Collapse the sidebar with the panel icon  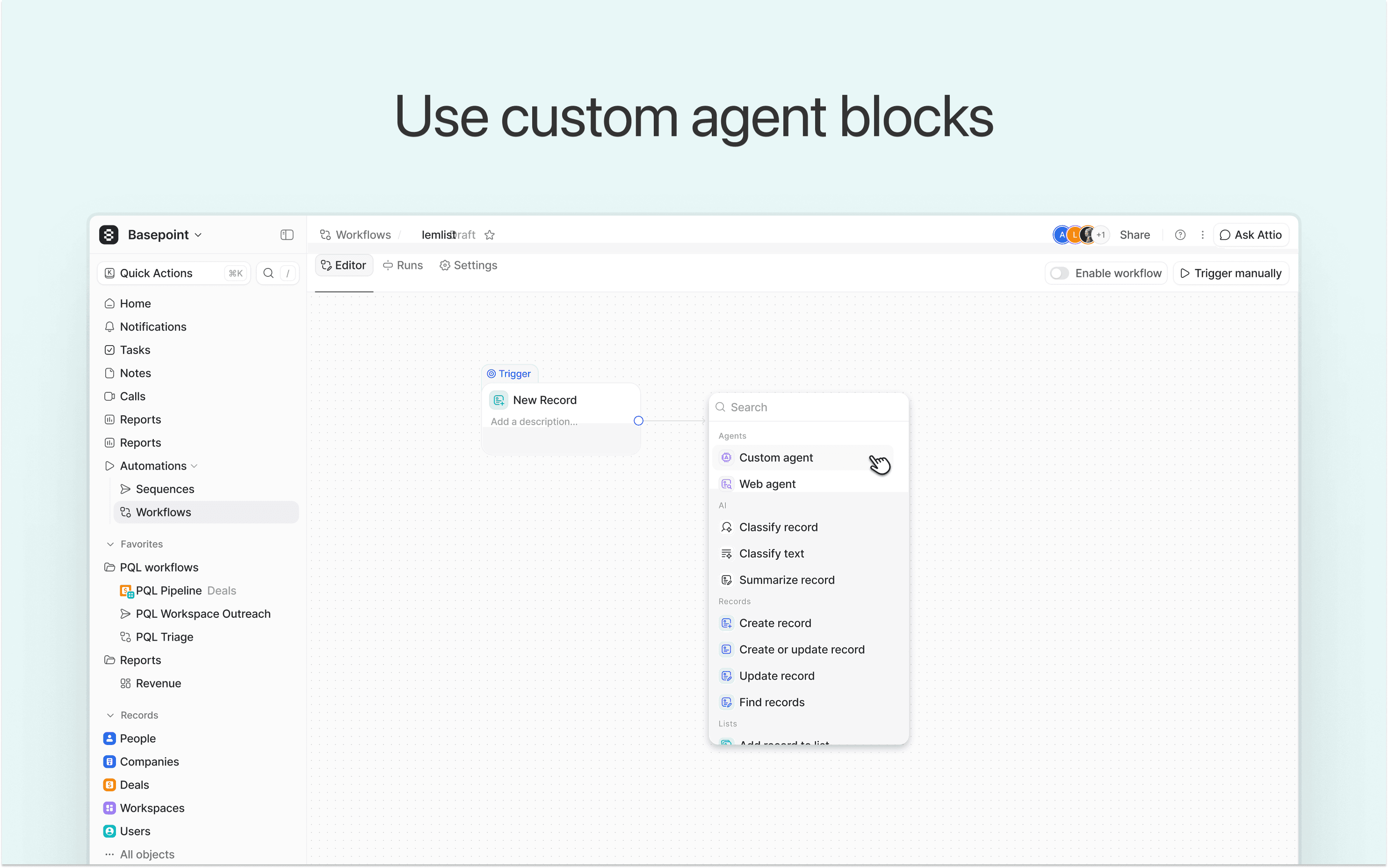click(x=287, y=235)
